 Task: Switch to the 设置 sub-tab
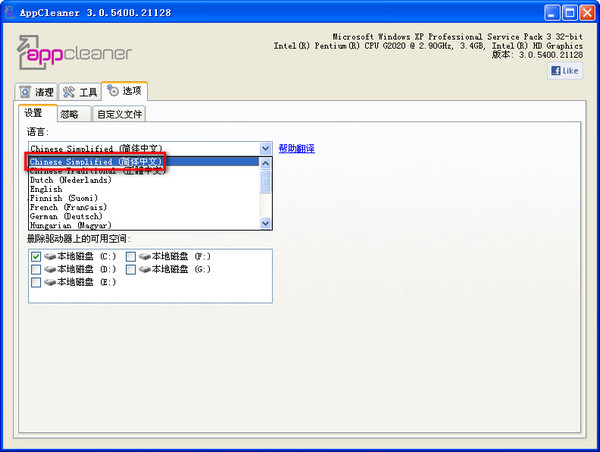(38, 113)
